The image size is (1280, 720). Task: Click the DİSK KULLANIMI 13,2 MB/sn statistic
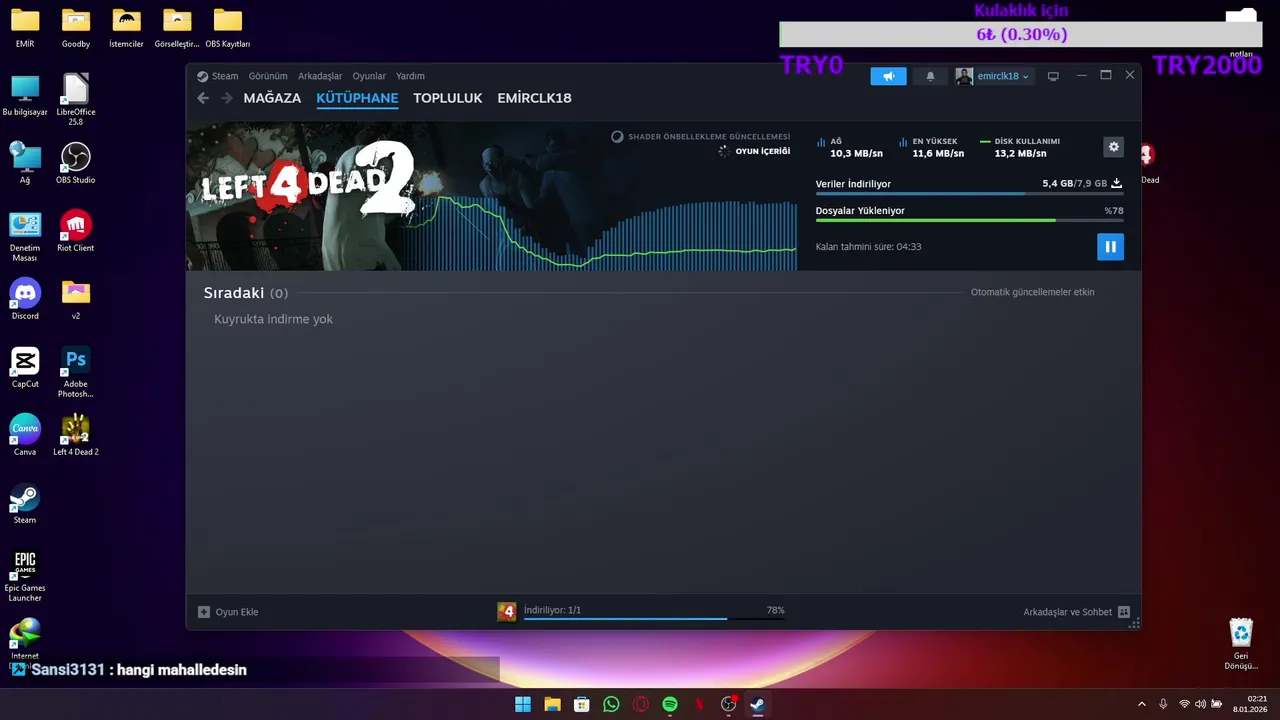(x=1020, y=148)
